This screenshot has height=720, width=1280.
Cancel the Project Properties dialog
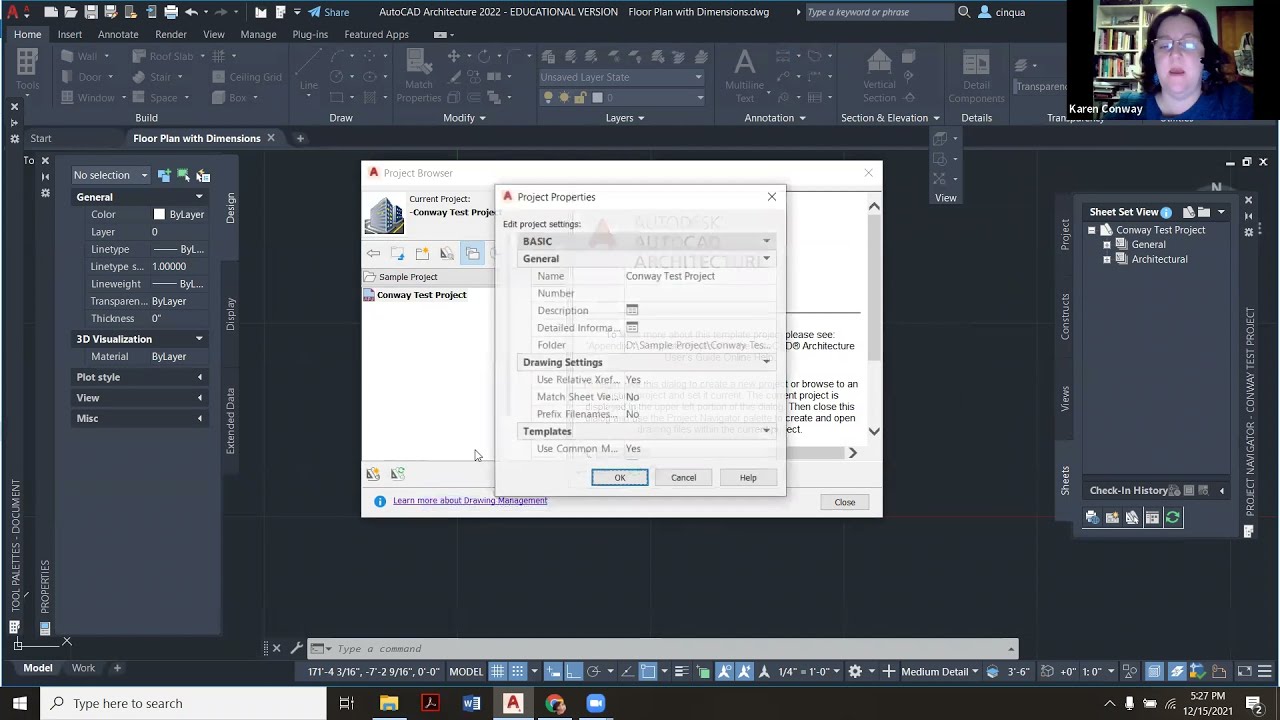point(683,477)
